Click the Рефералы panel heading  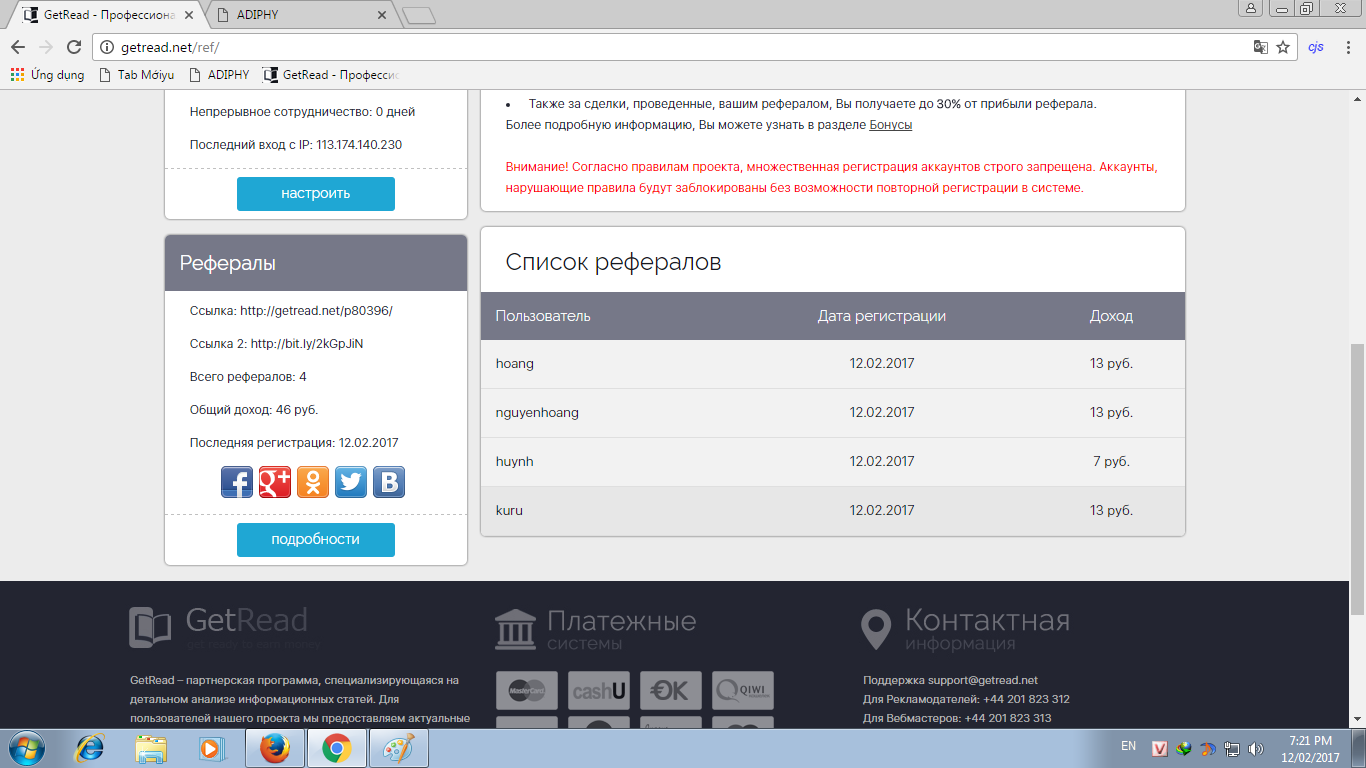point(228,263)
